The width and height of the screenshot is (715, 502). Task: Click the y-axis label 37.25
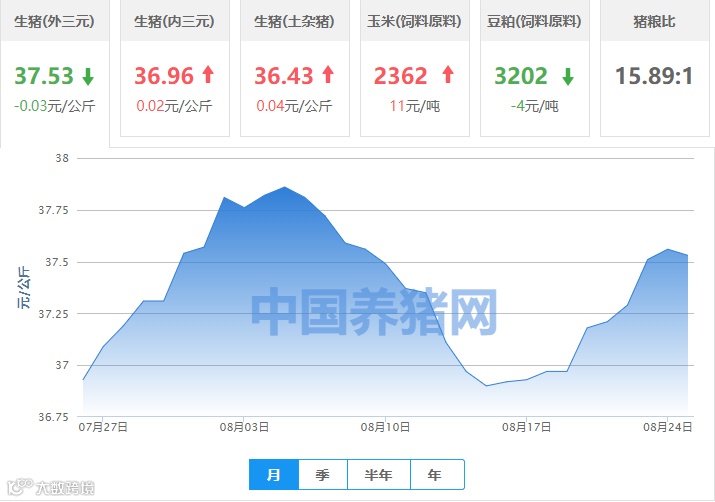point(53,314)
